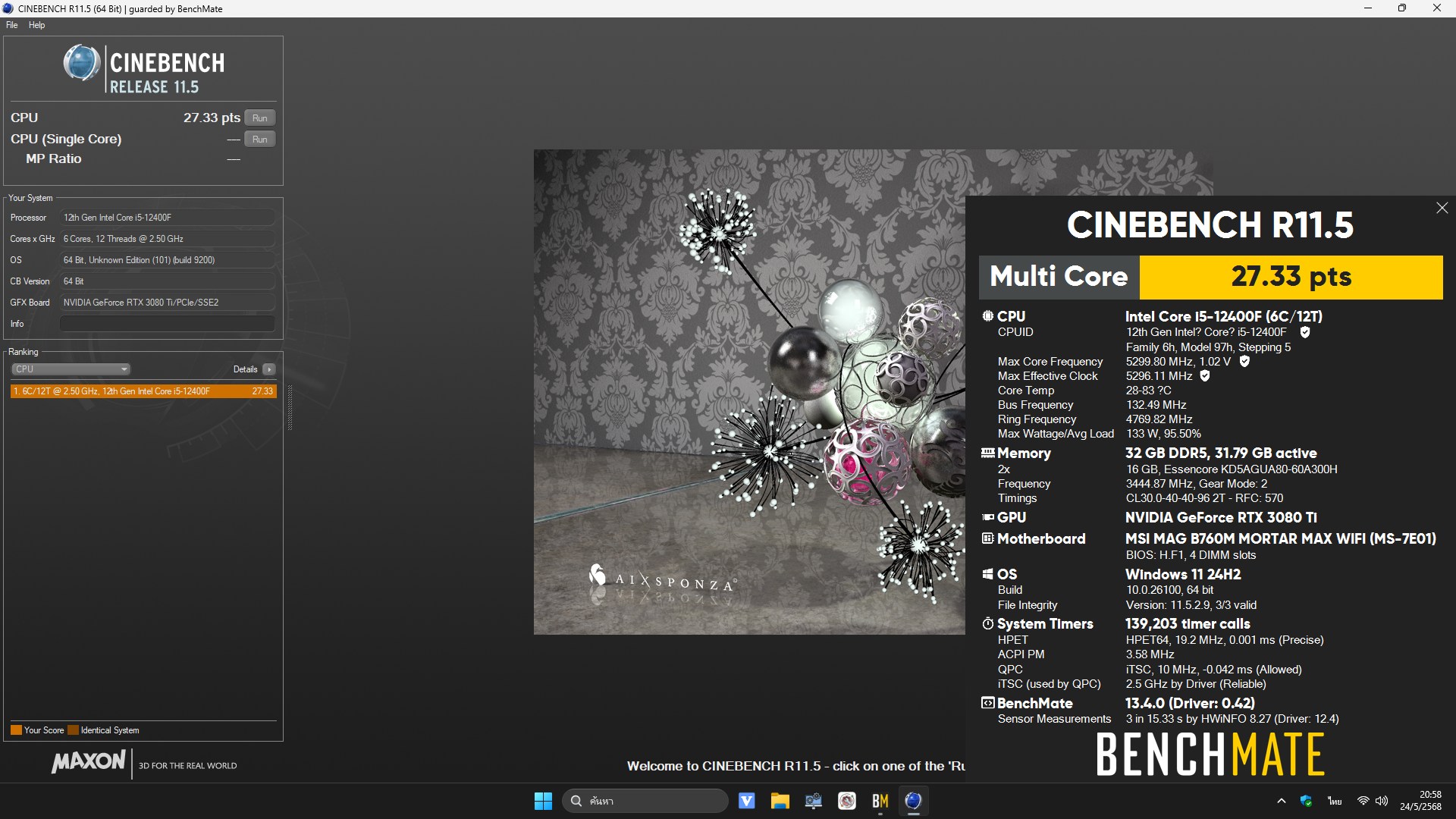Screen dimensions: 1456x819
Task: Click the Memory module icon
Action: [988, 453]
